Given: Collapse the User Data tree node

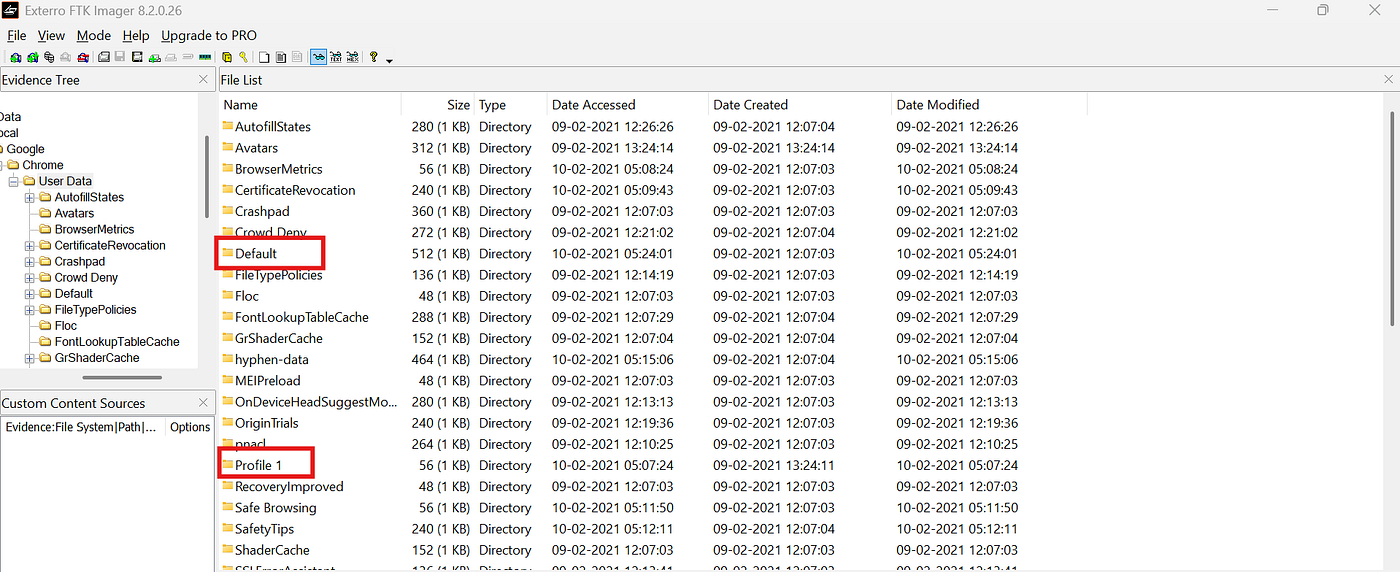Looking at the screenshot, I should (x=14, y=181).
